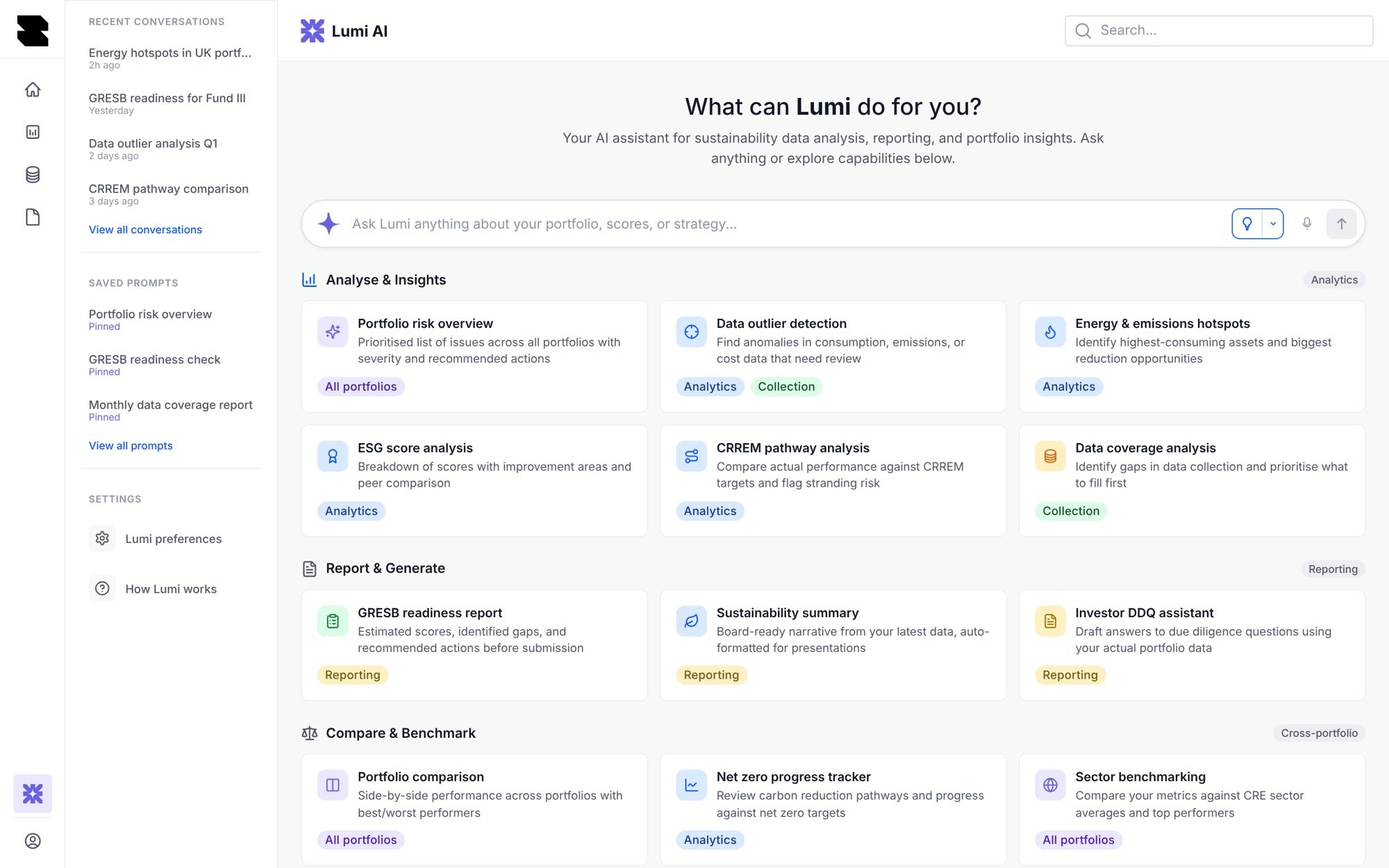
Task: Click All portfolios tag on Portfolio risk overview card
Action: coord(360,387)
